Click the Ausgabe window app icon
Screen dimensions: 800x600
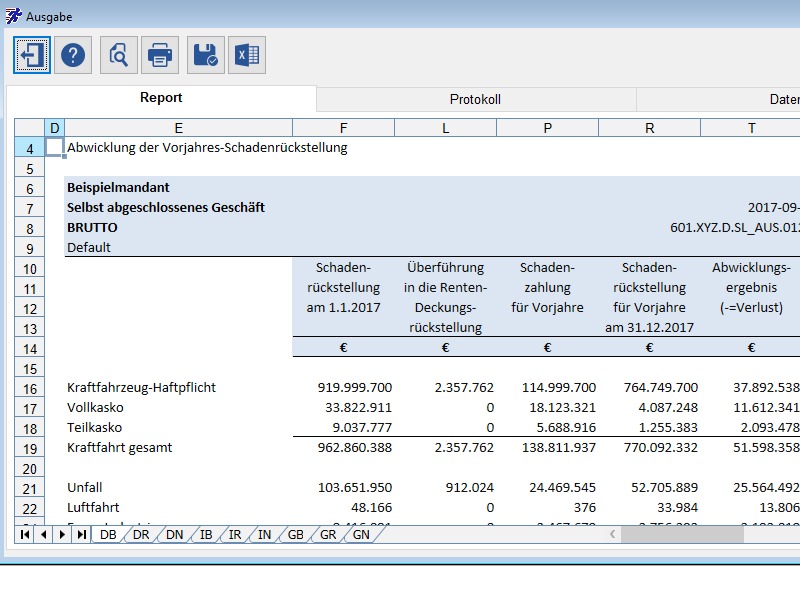(x=13, y=16)
